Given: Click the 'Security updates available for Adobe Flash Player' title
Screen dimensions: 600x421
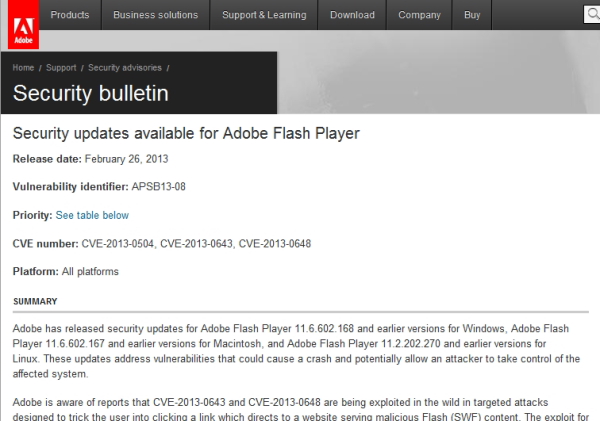Looking at the screenshot, I should coord(185,133).
